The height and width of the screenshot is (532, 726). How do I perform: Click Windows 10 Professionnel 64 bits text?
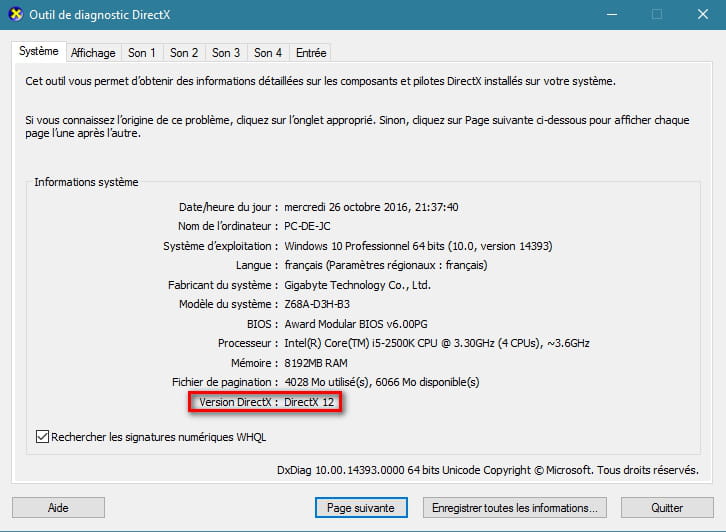[418, 246]
